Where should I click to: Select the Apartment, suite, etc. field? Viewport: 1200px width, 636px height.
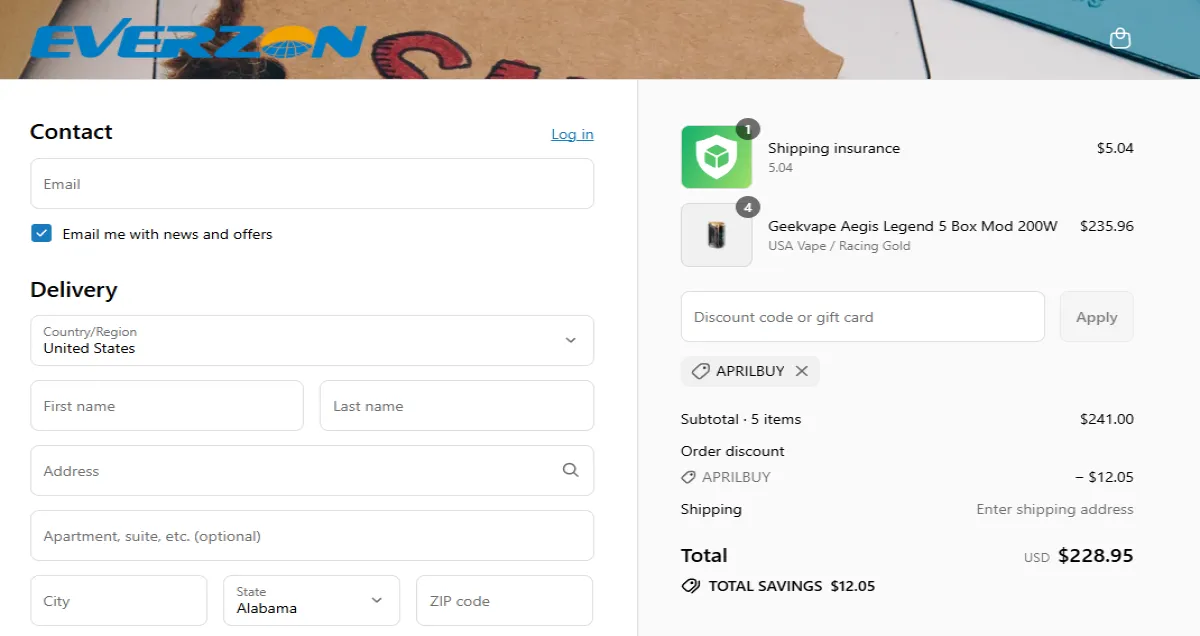tap(312, 535)
